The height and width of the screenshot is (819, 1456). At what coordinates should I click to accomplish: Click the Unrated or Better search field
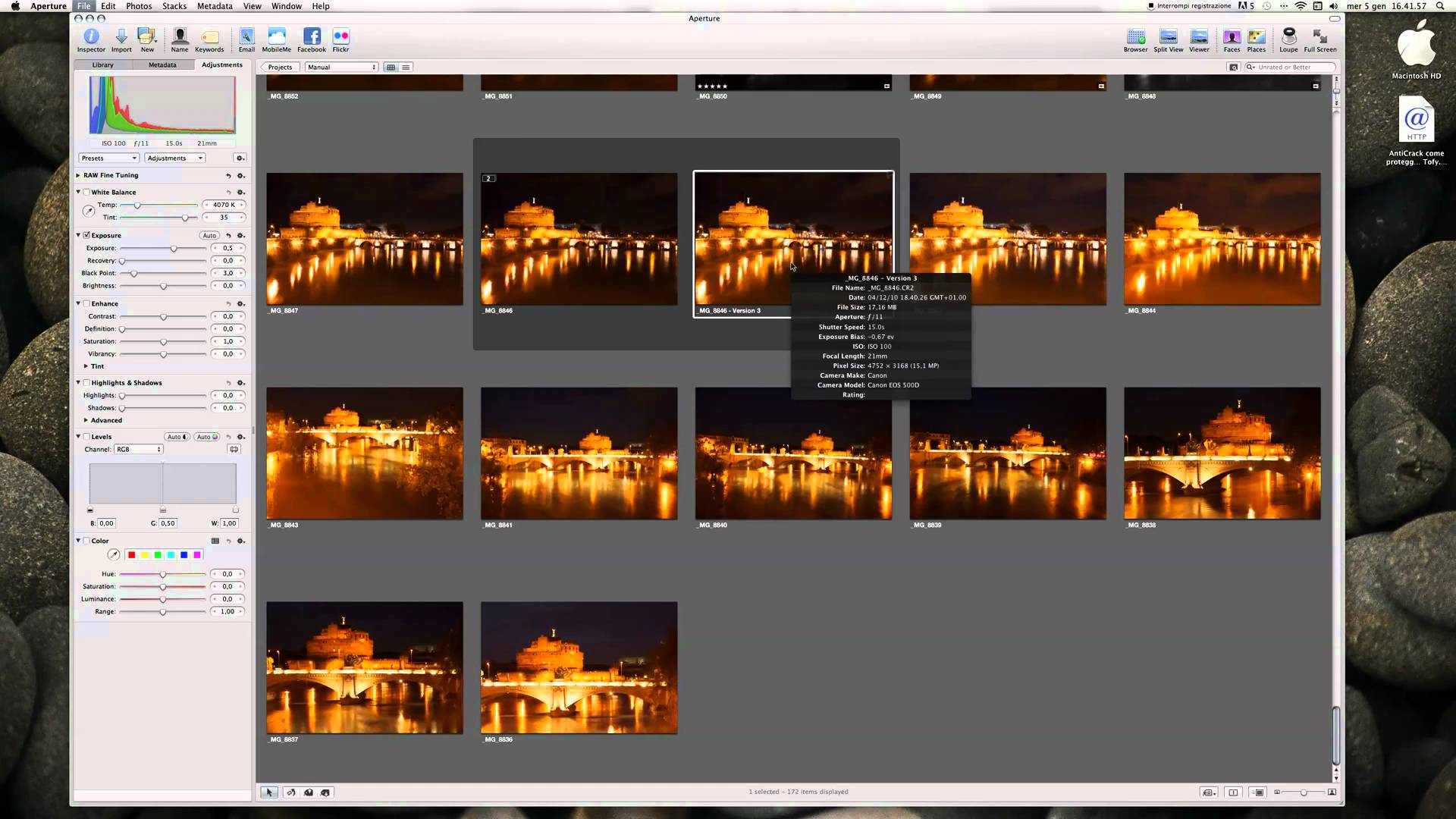(x=1290, y=67)
